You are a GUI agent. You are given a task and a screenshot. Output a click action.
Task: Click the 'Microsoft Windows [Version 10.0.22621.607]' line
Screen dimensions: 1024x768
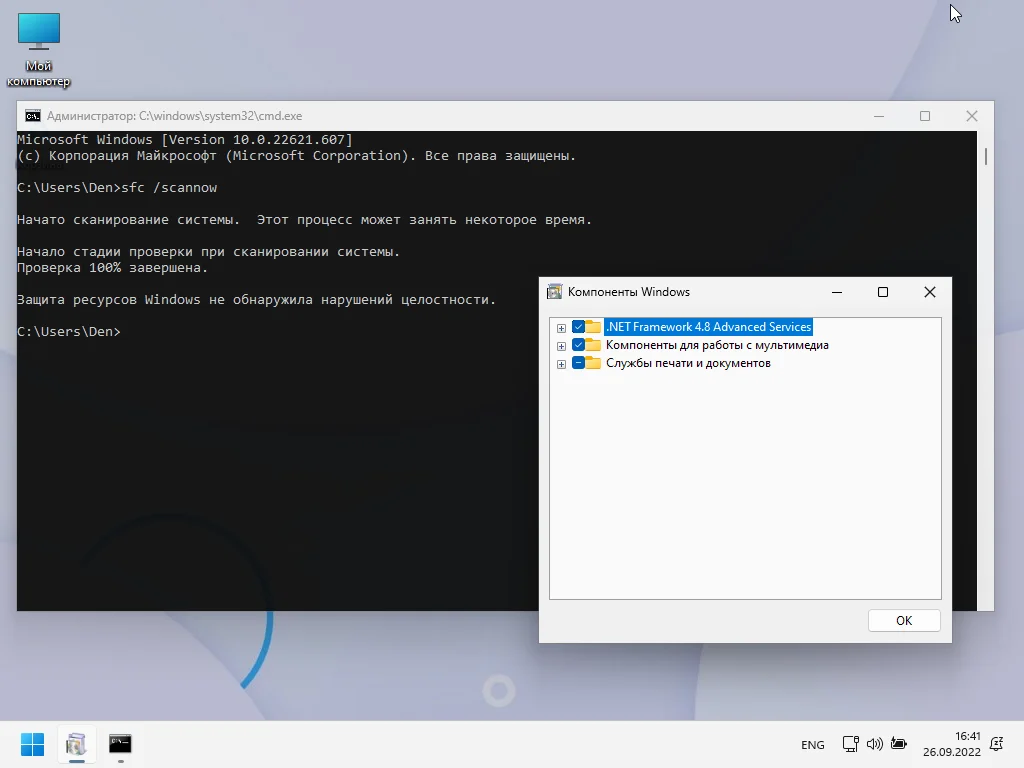pos(185,140)
